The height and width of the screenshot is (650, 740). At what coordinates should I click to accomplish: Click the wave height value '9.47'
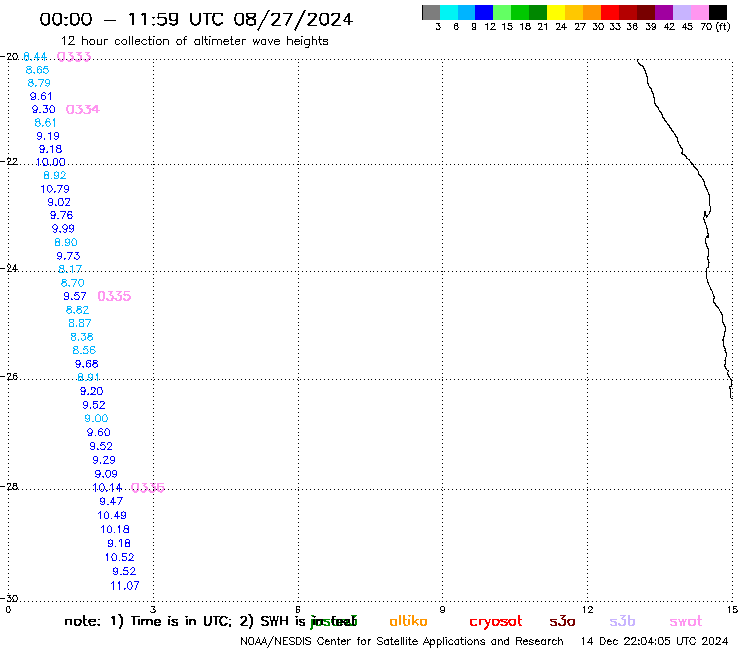coord(111,501)
